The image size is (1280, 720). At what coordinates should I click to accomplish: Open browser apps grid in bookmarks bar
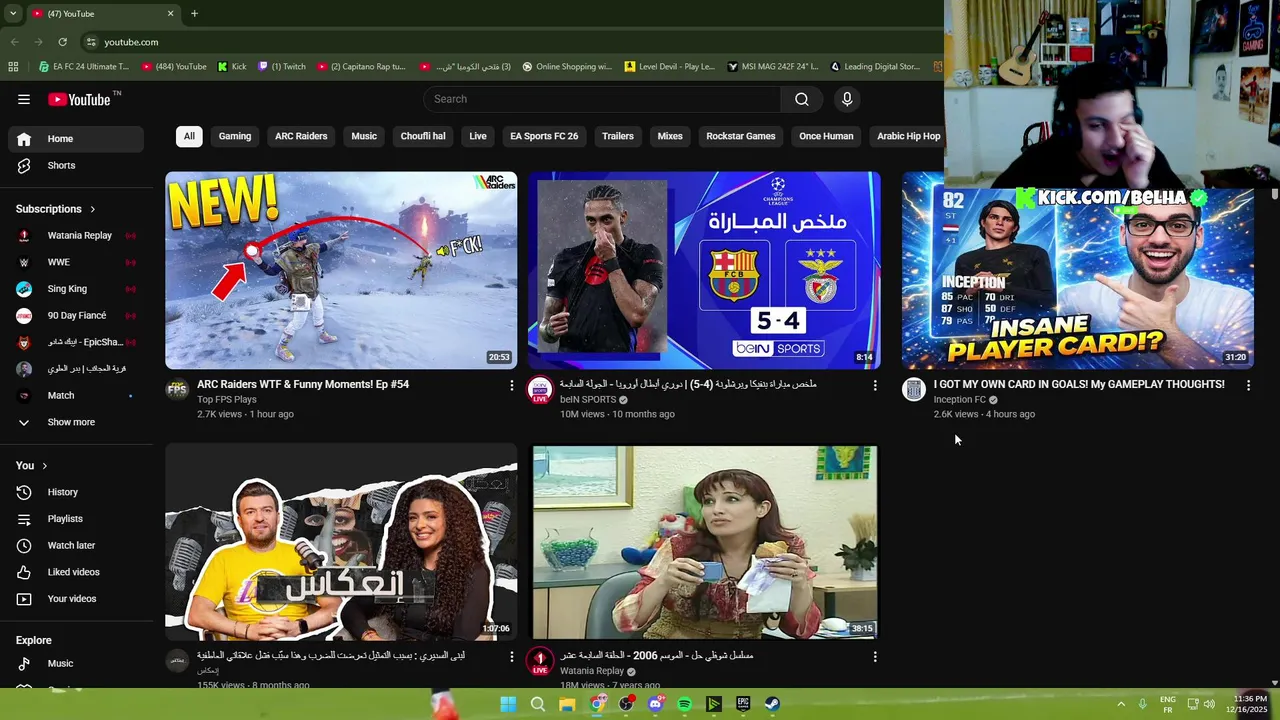click(x=13, y=67)
